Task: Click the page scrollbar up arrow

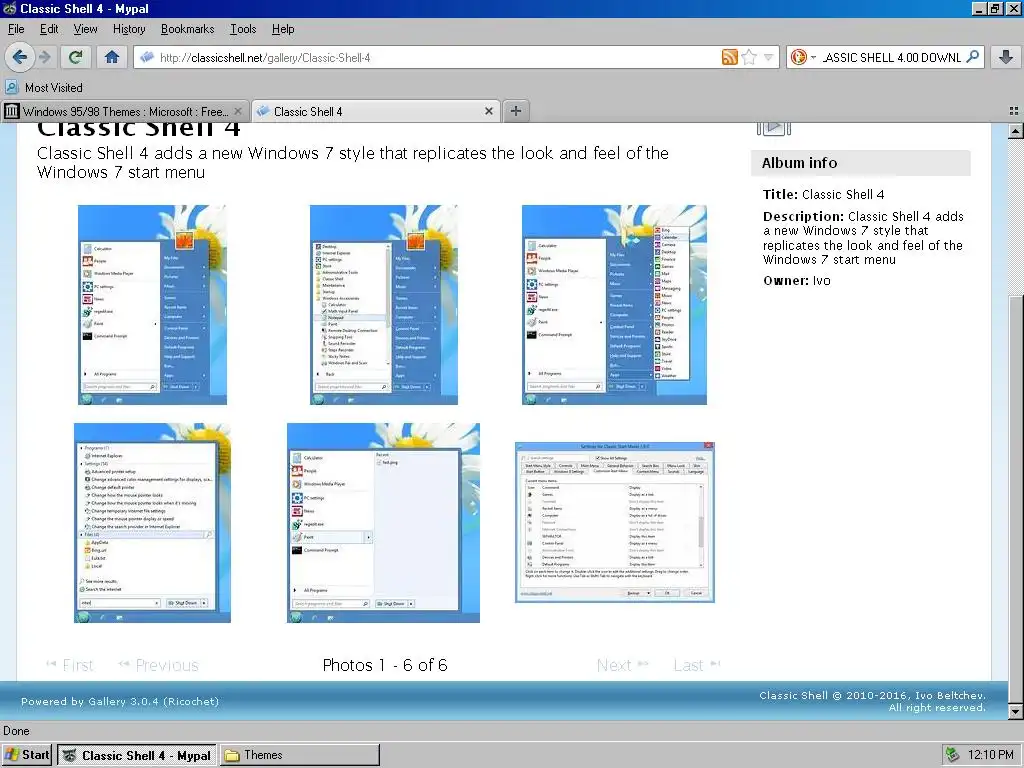Action: (1015, 131)
